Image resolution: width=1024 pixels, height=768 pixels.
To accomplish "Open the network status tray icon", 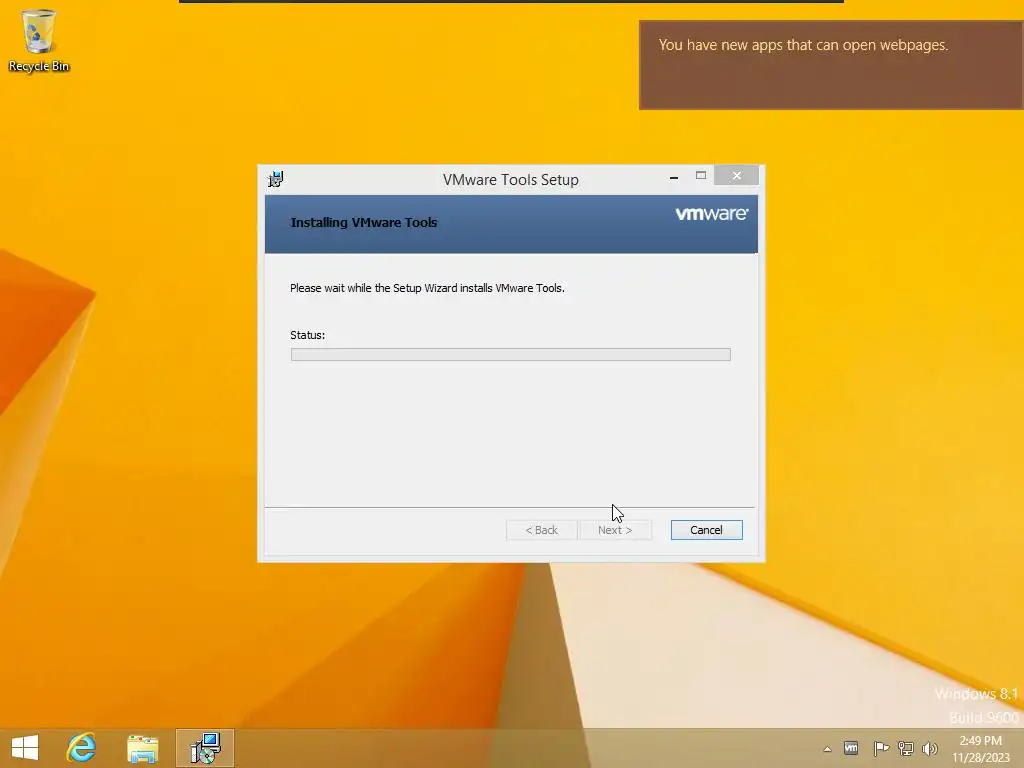I will coord(906,748).
